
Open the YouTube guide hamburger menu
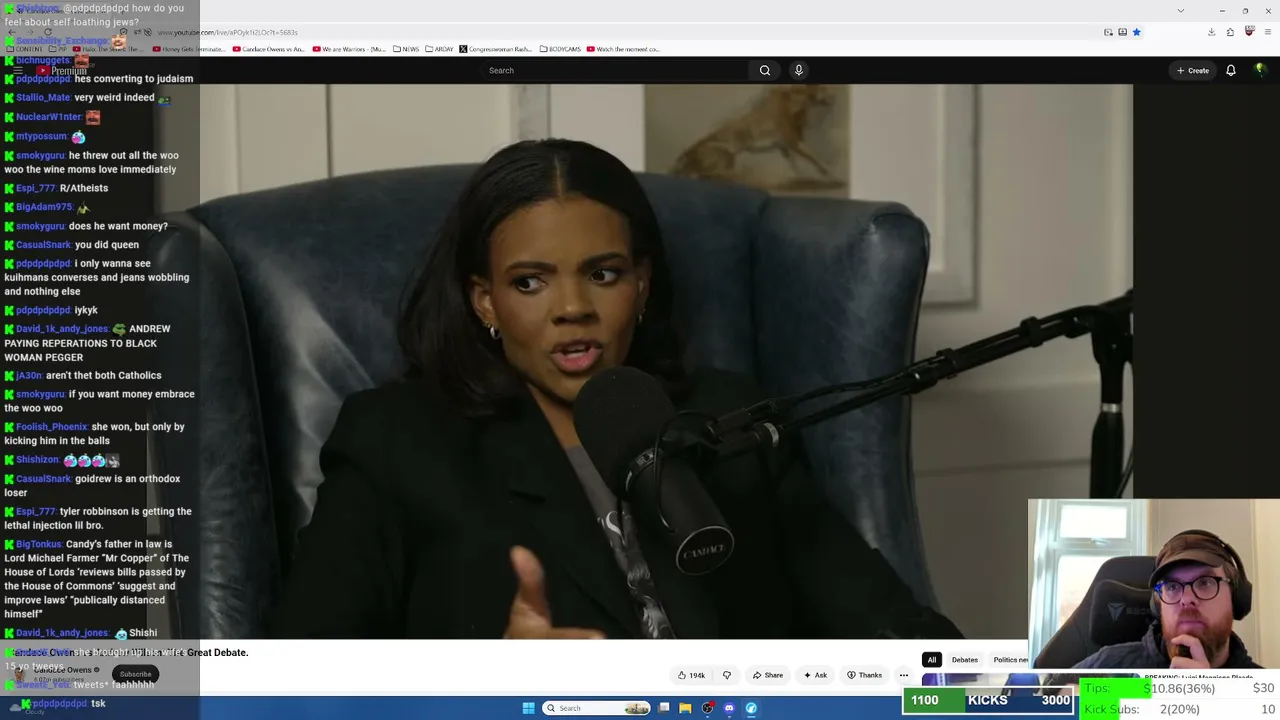(x=18, y=70)
